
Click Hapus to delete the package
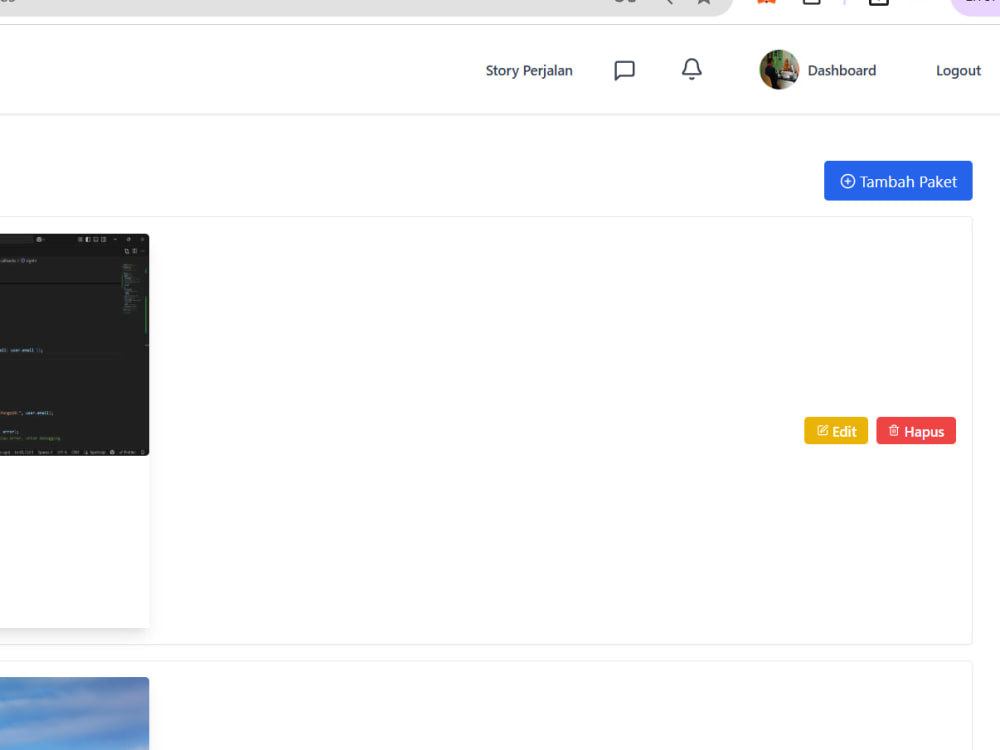[x=916, y=431]
